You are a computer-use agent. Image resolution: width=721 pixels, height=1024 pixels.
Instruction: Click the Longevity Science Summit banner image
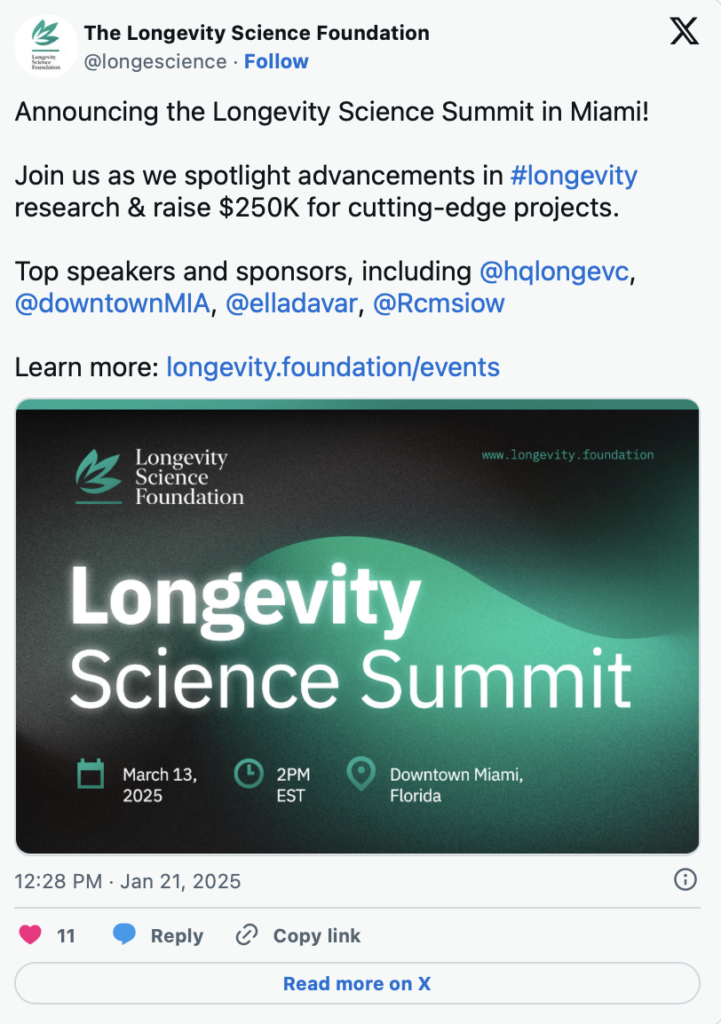357,626
